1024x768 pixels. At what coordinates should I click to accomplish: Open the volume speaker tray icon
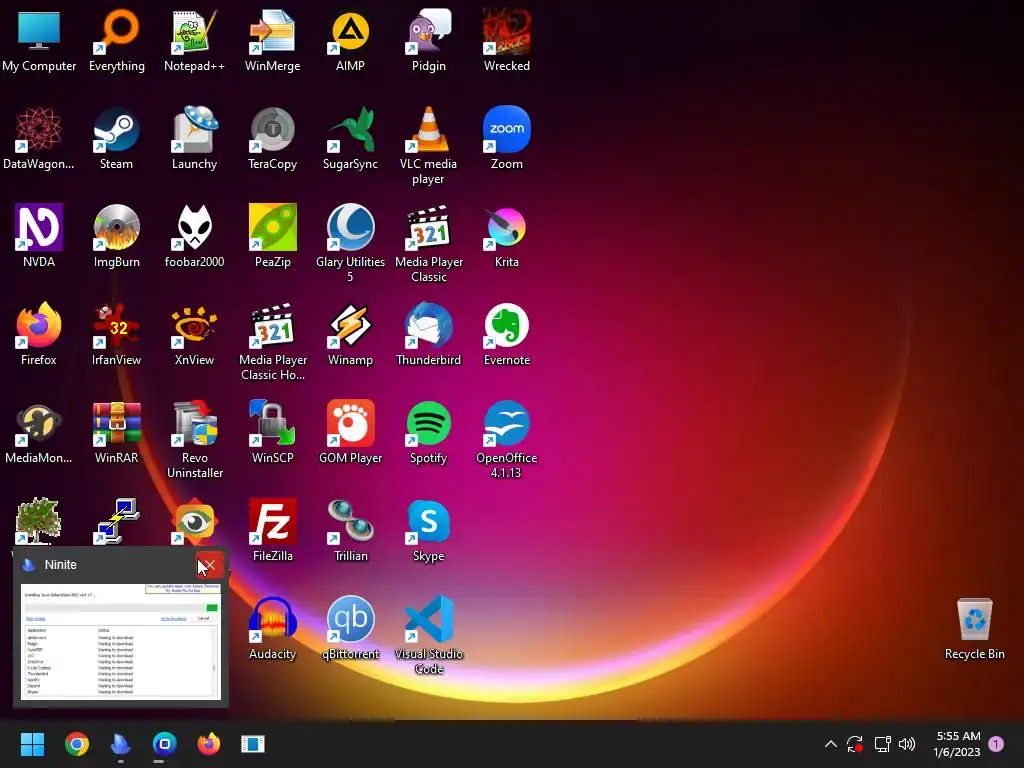(x=907, y=744)
